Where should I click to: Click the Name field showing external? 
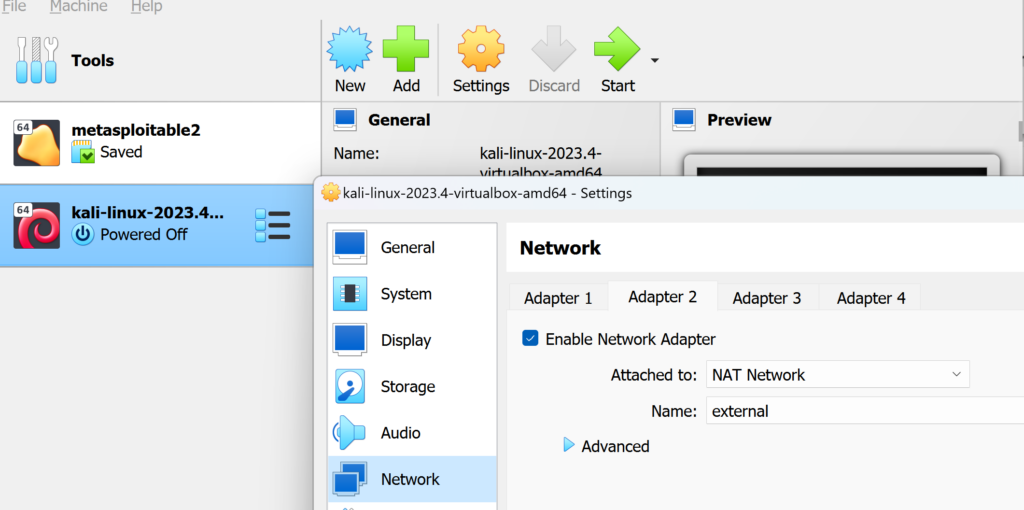click(865, 411)
